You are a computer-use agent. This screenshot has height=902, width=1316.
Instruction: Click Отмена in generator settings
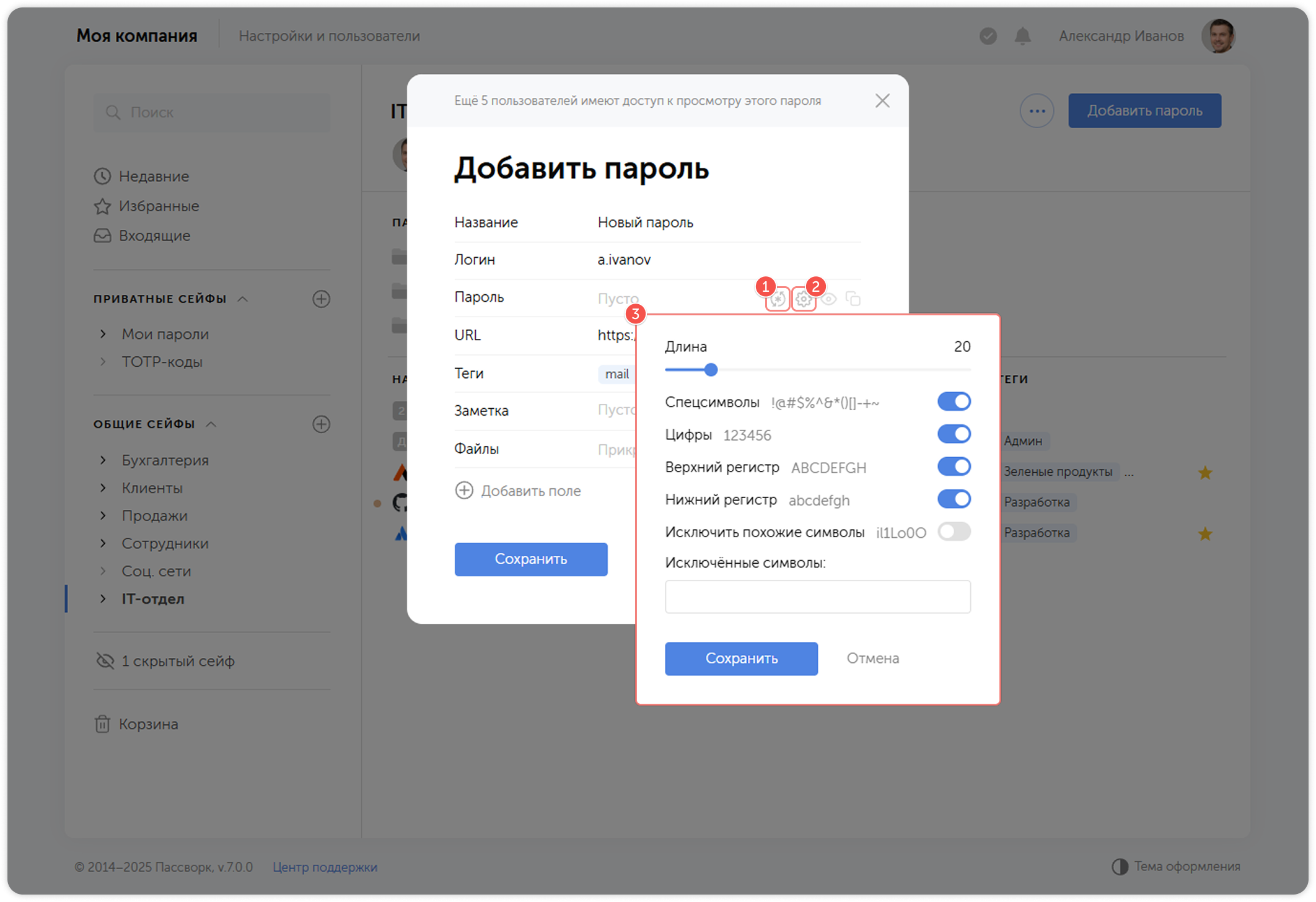873,659
